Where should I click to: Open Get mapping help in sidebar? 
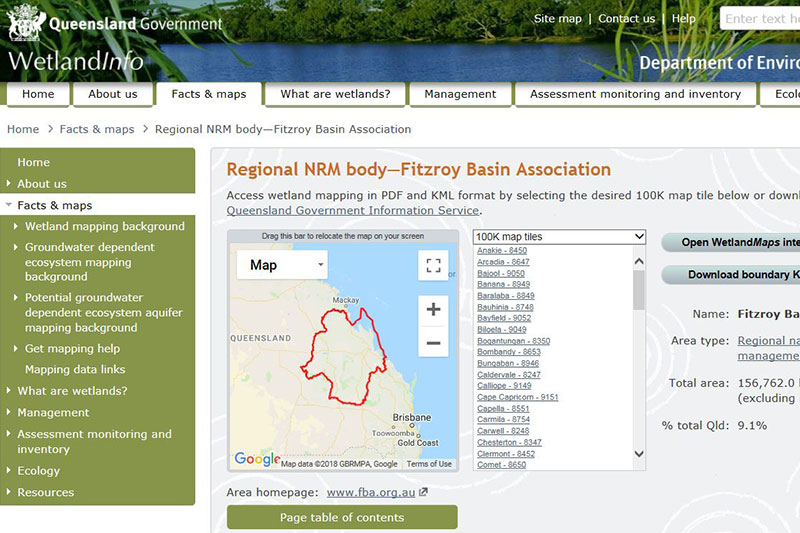pos(72,348)
